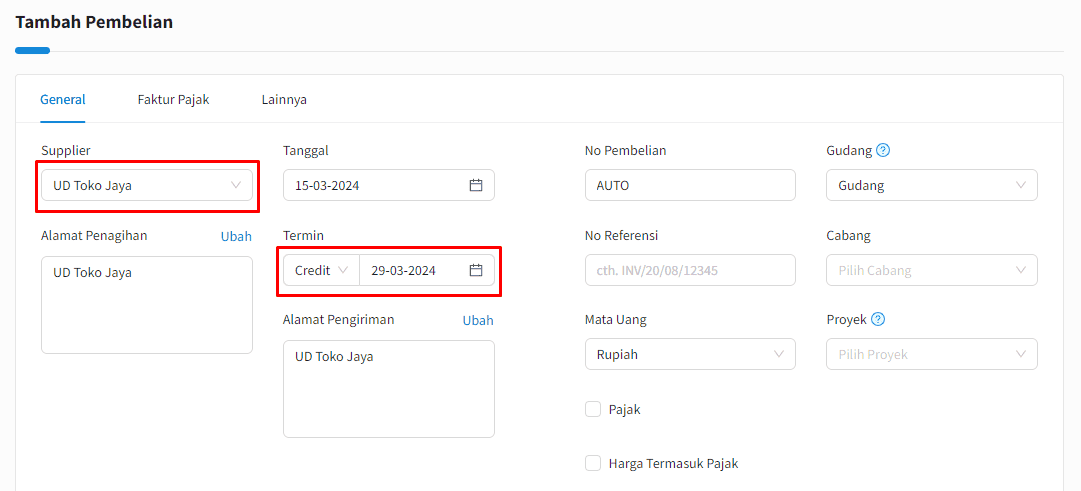Image resolution: width=1081 pixels, height=491 pixels.
Task: Click the Proyek help question mark icon
Action: point(878,319)
